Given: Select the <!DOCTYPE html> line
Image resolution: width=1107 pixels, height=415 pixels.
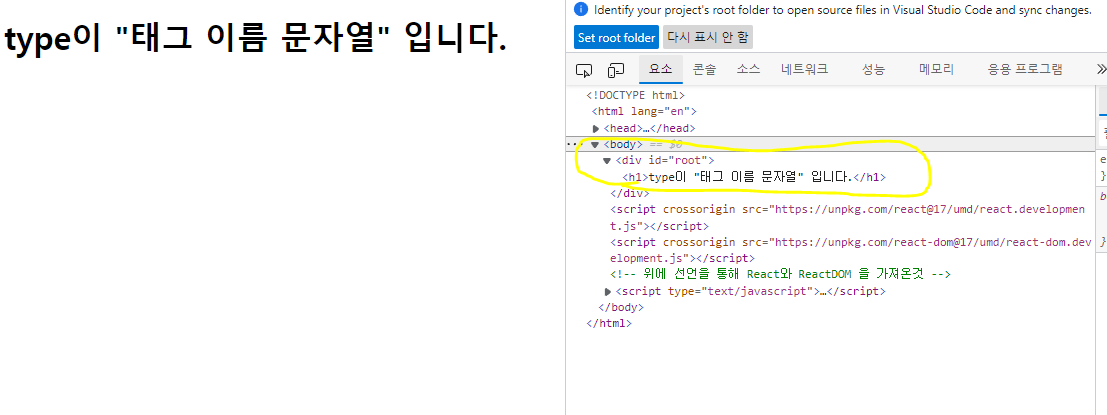Looking at the screenshot, I should point(635,95).
